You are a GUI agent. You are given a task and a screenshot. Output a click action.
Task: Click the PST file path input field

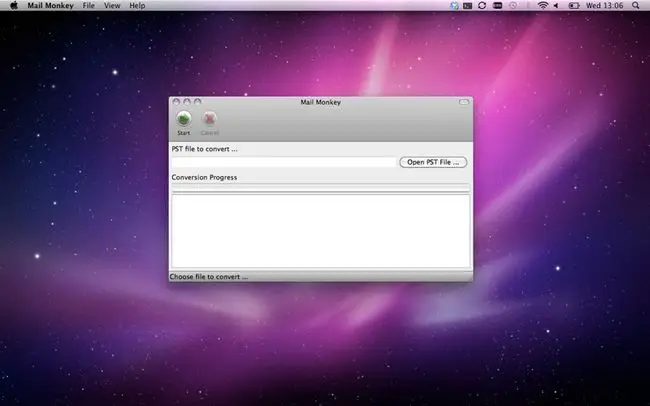(284, 162)
